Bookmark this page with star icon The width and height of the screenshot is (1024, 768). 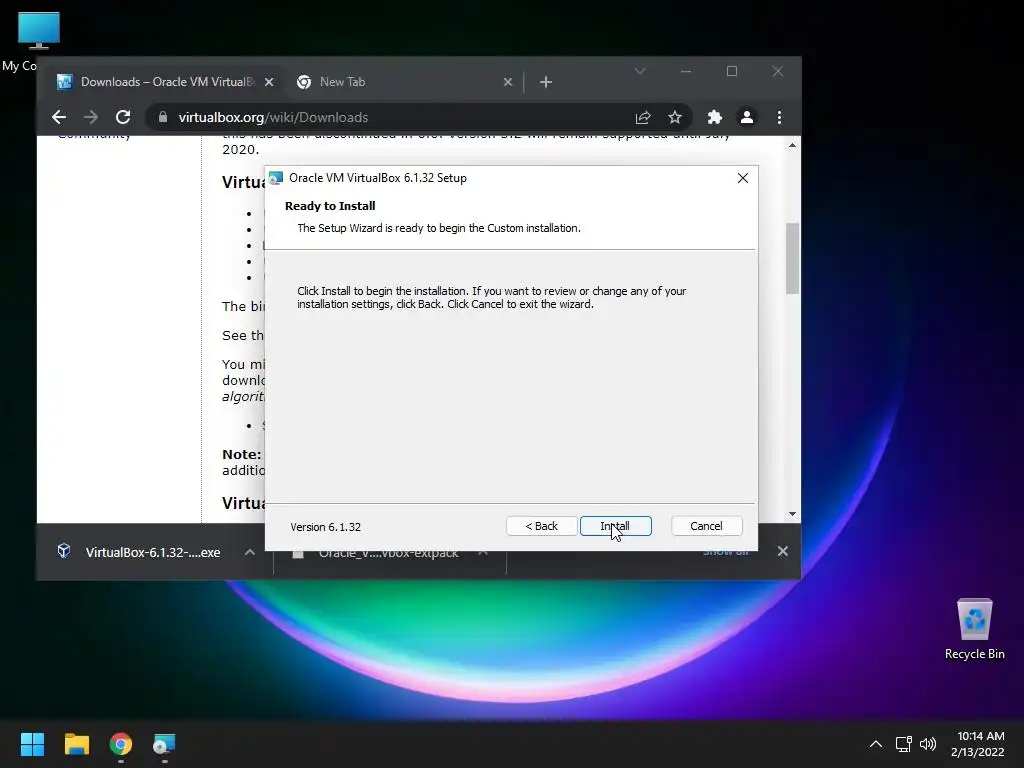click(675, 118)
